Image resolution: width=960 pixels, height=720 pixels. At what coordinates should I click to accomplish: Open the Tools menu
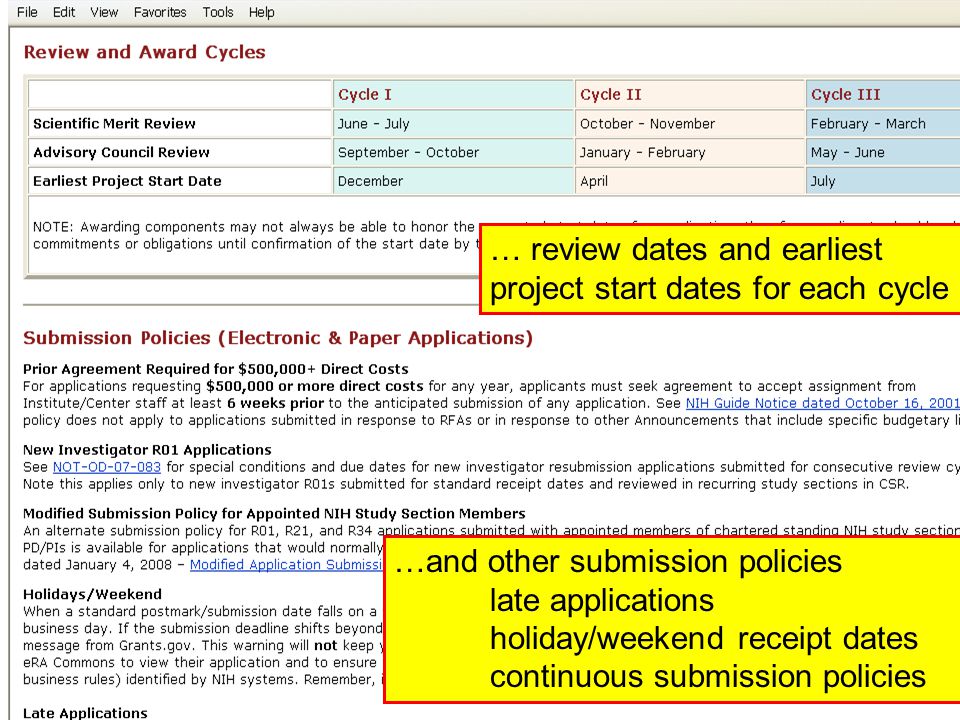coord(218,12)
